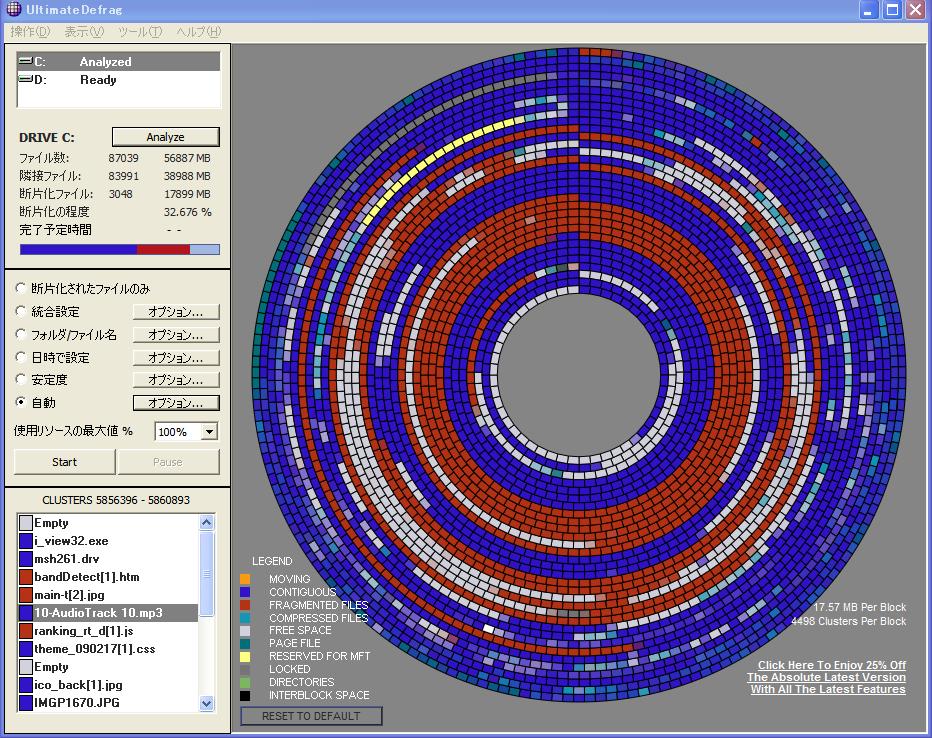
Task: Select the 安定度 radio option
Action: click(x=21, y=379)
